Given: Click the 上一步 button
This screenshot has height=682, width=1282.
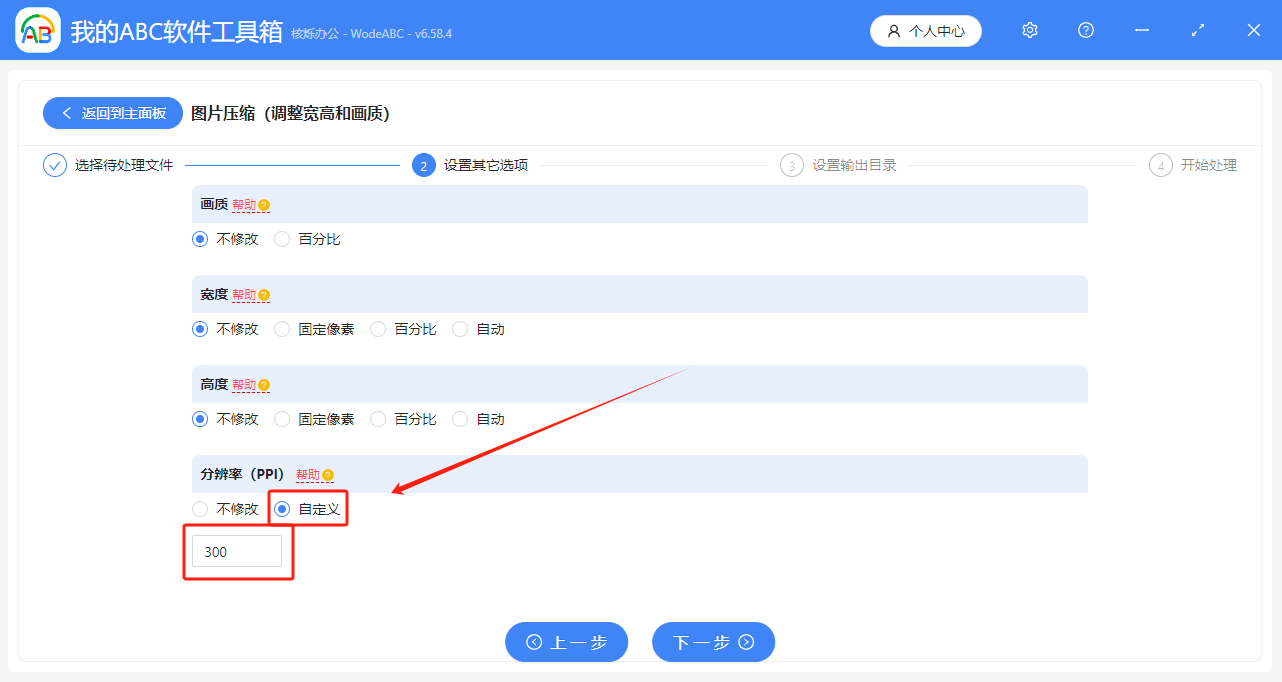Looking at the screenshot, I should pyautogui.click(x=566, y=642).
